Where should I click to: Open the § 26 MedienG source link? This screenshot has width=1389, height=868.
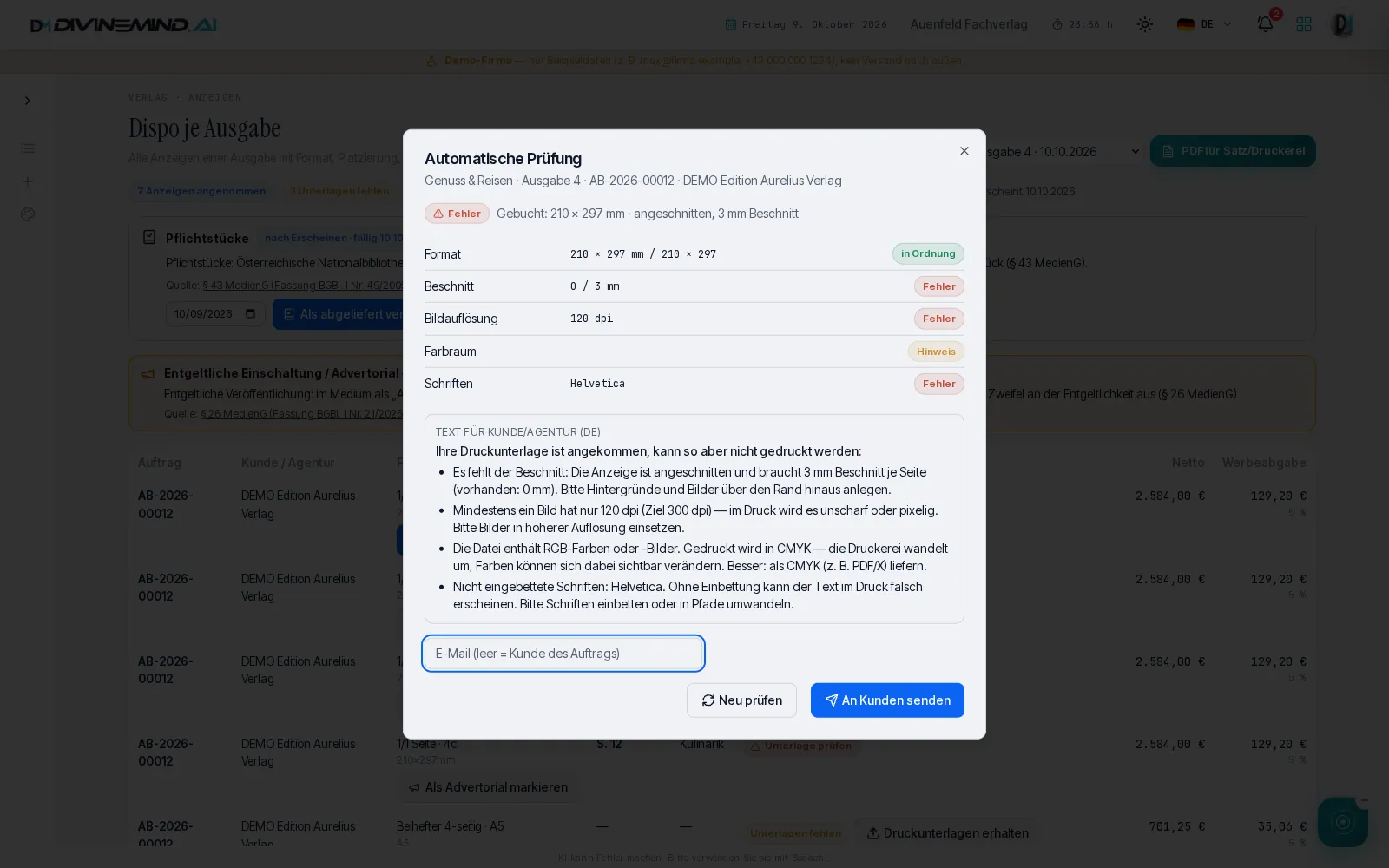pos(302,414)
